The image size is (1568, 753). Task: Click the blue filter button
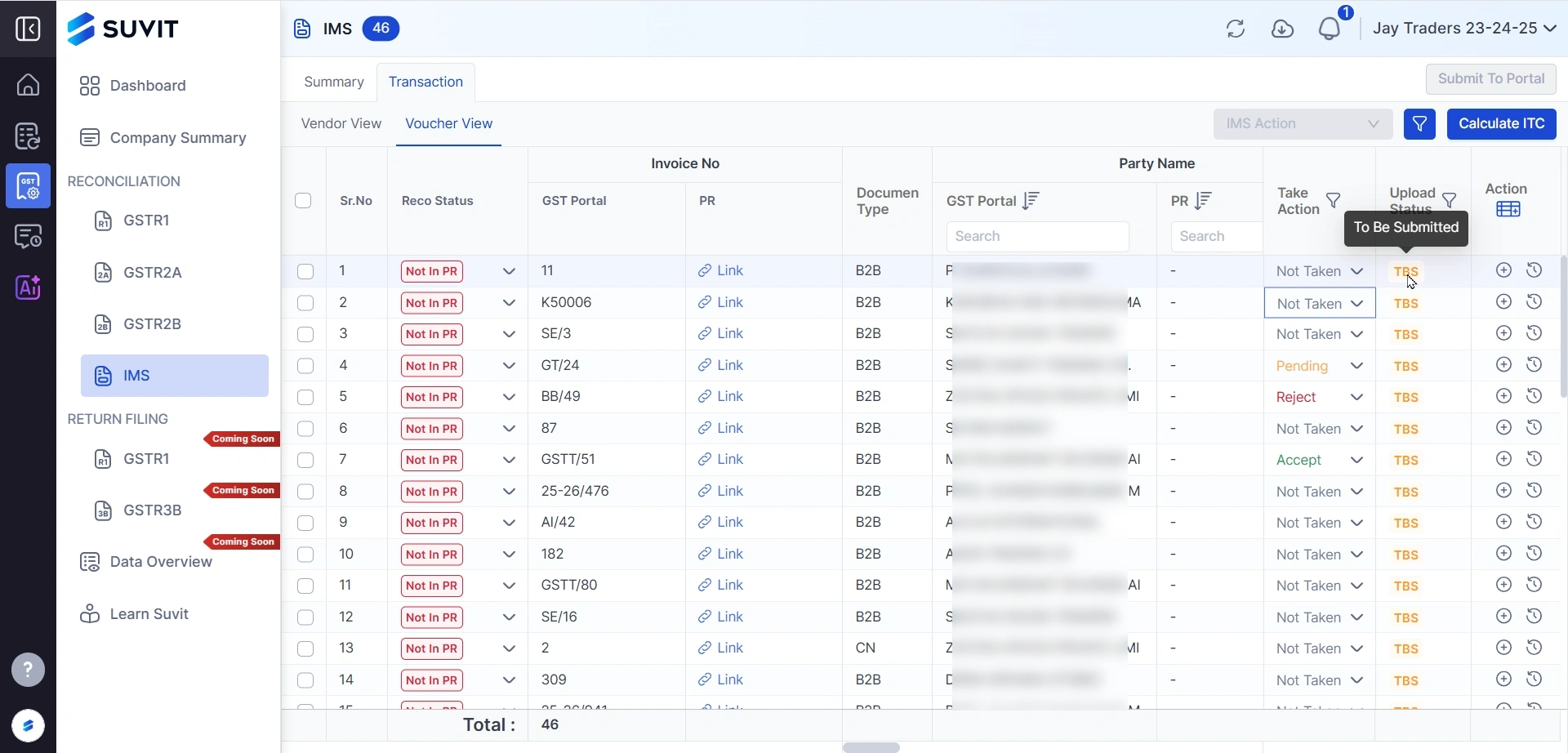[1420, 124]
